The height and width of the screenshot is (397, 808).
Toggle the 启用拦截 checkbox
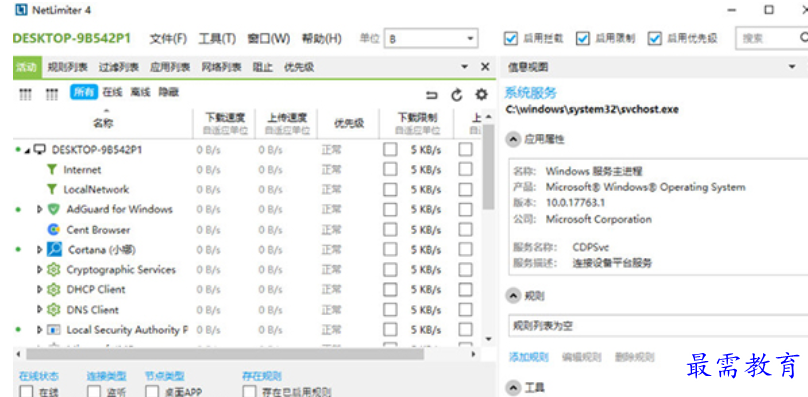click(x=511, y=39)
